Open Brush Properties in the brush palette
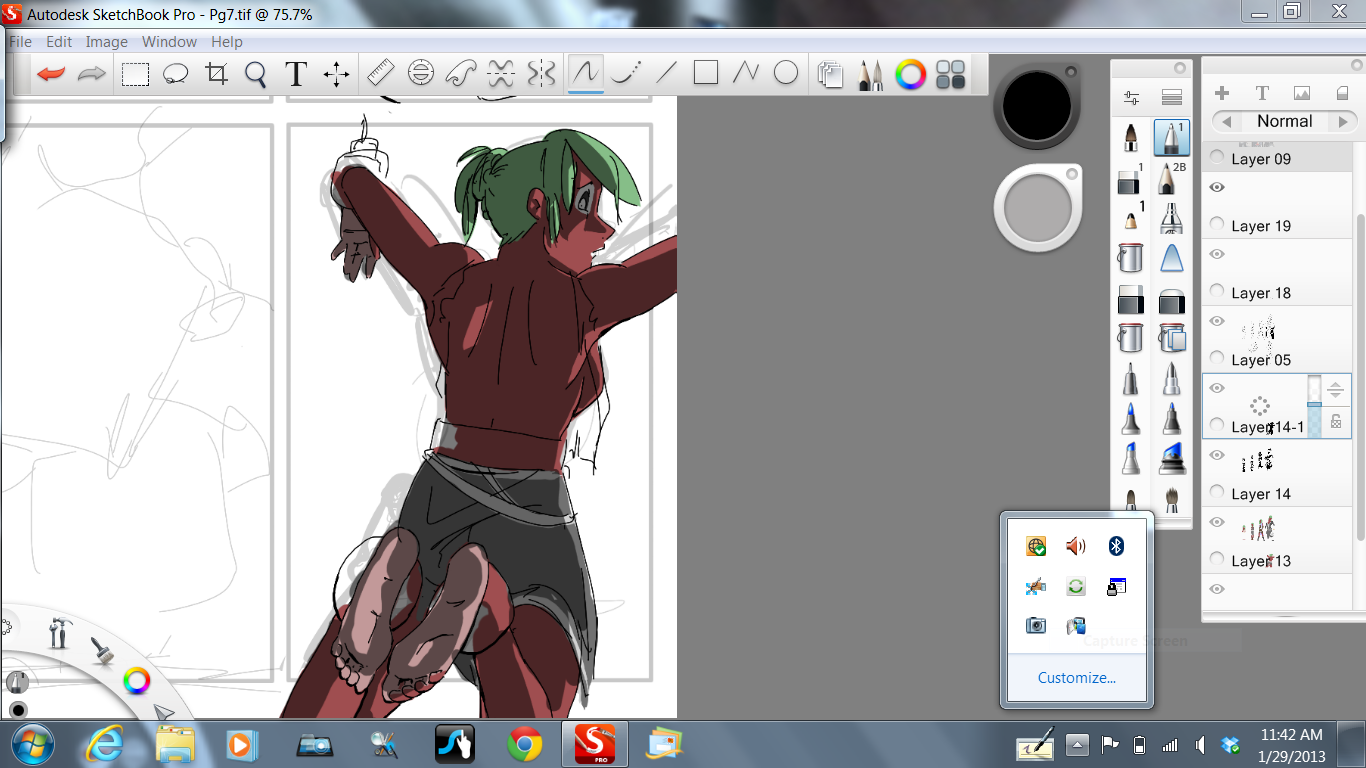1366x768 pixels. pyautogui.click(x=1131, y=98)
